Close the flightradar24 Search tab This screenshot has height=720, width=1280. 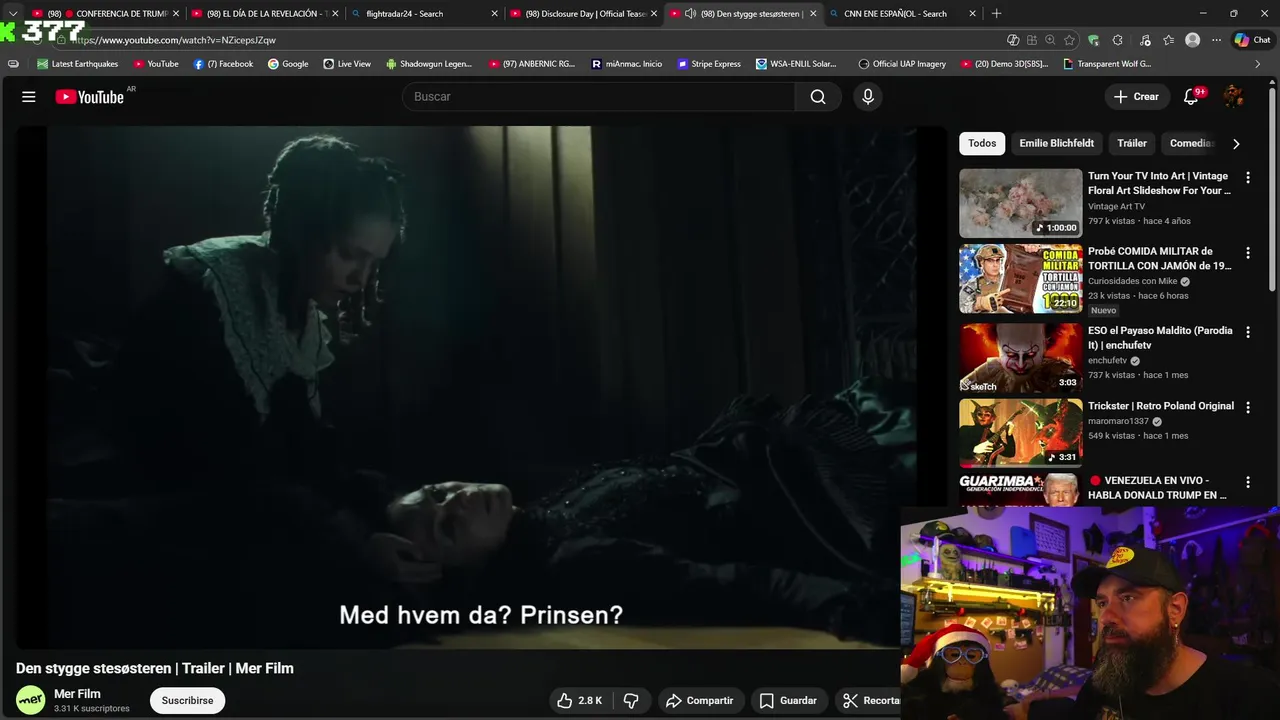coord(494,14)
